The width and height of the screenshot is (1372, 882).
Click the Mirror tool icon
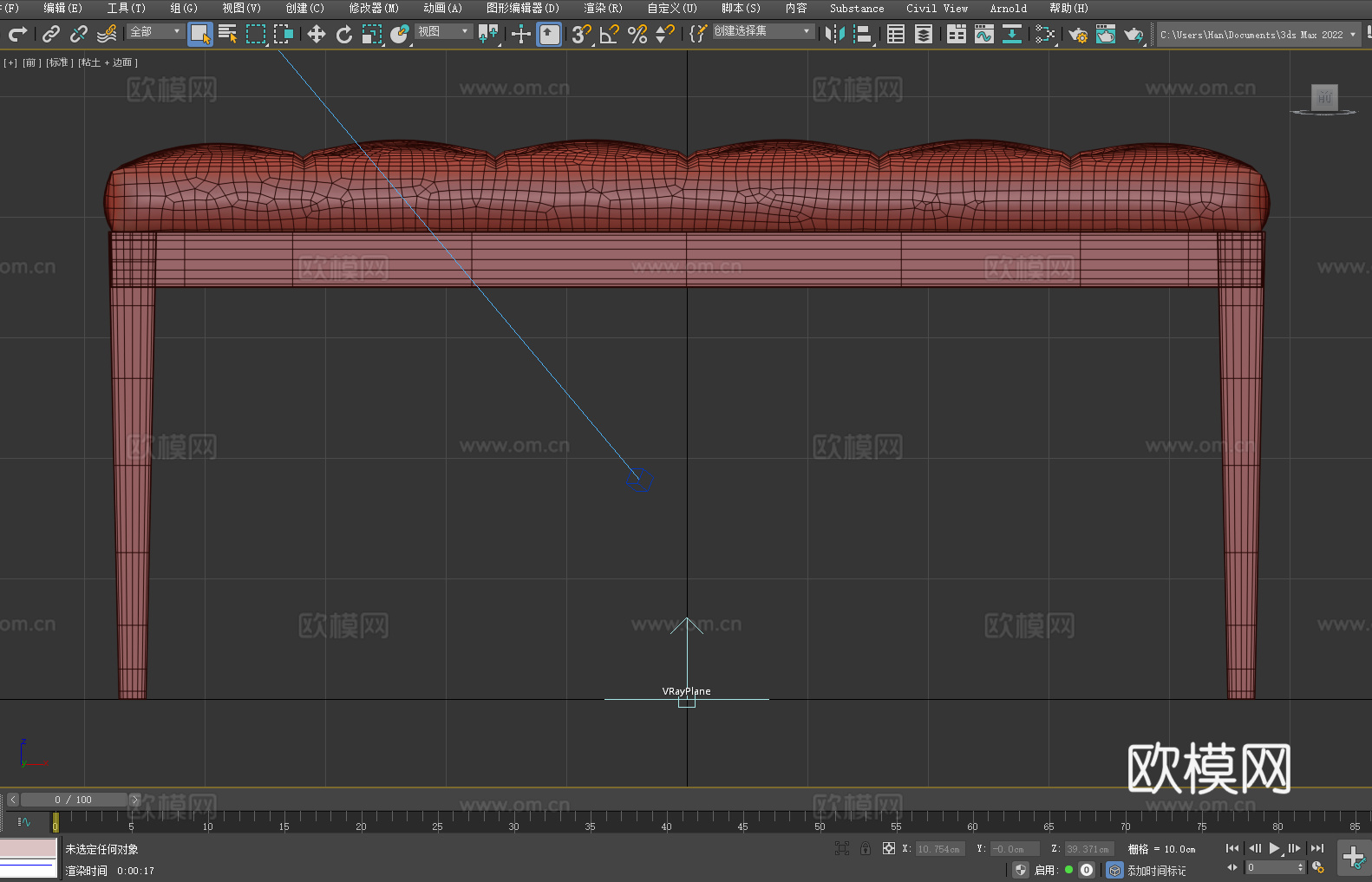click(x=835, y=34)
